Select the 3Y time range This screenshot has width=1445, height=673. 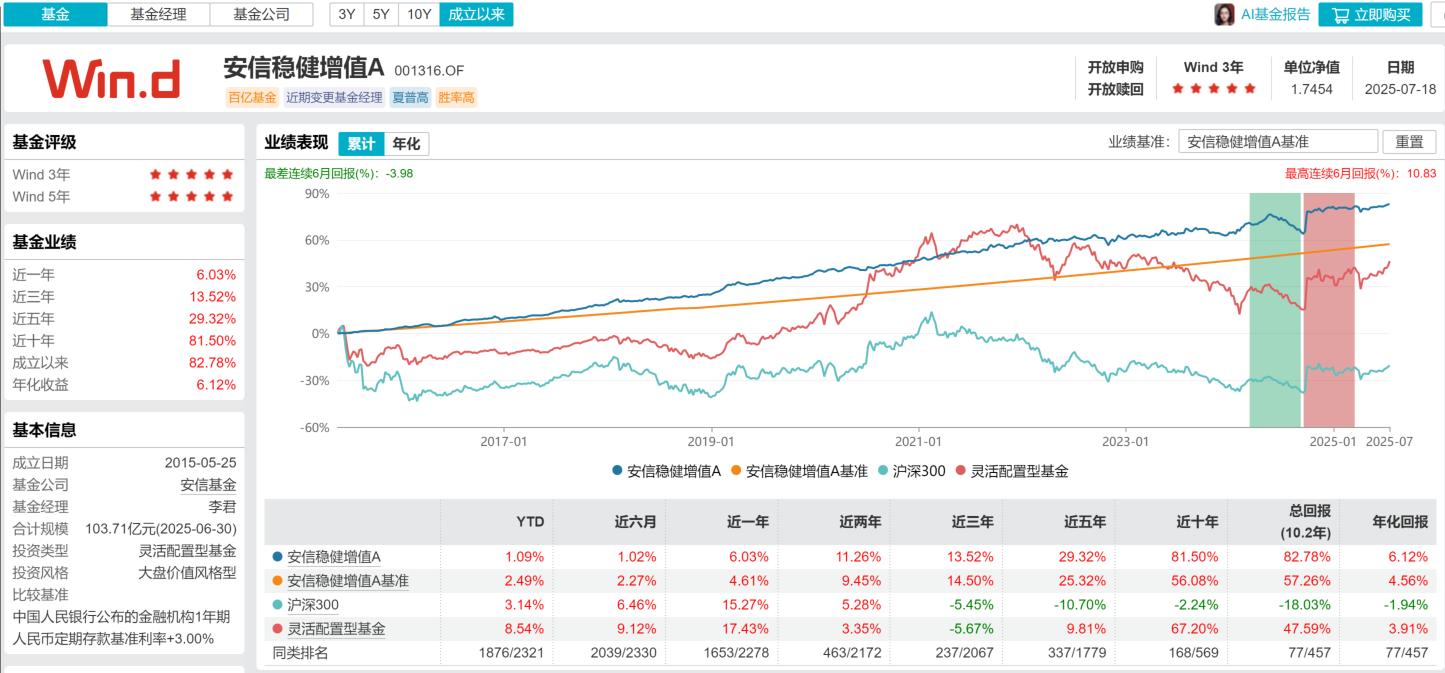(347, 14)
